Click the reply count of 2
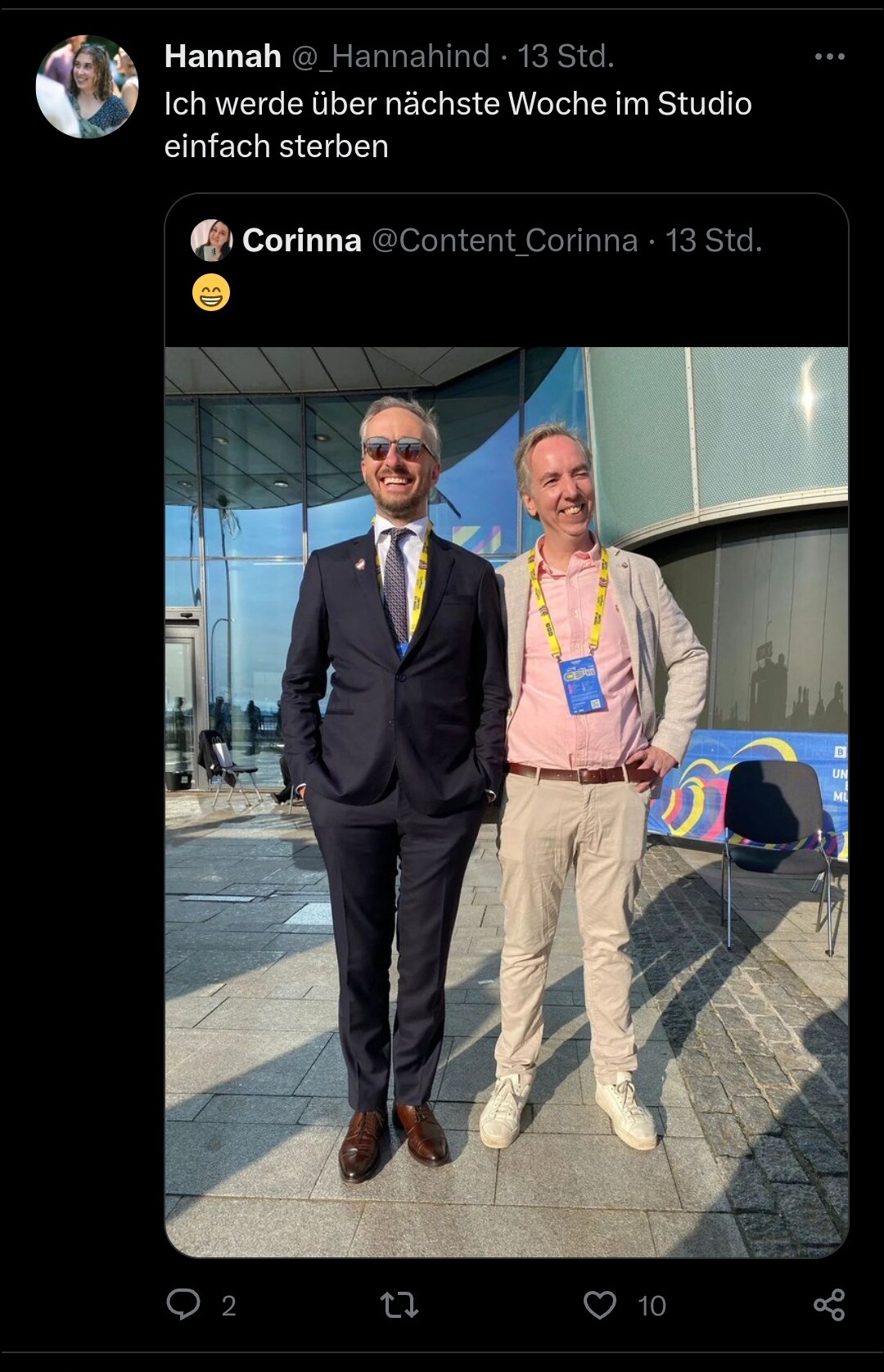 point(229,1306)
